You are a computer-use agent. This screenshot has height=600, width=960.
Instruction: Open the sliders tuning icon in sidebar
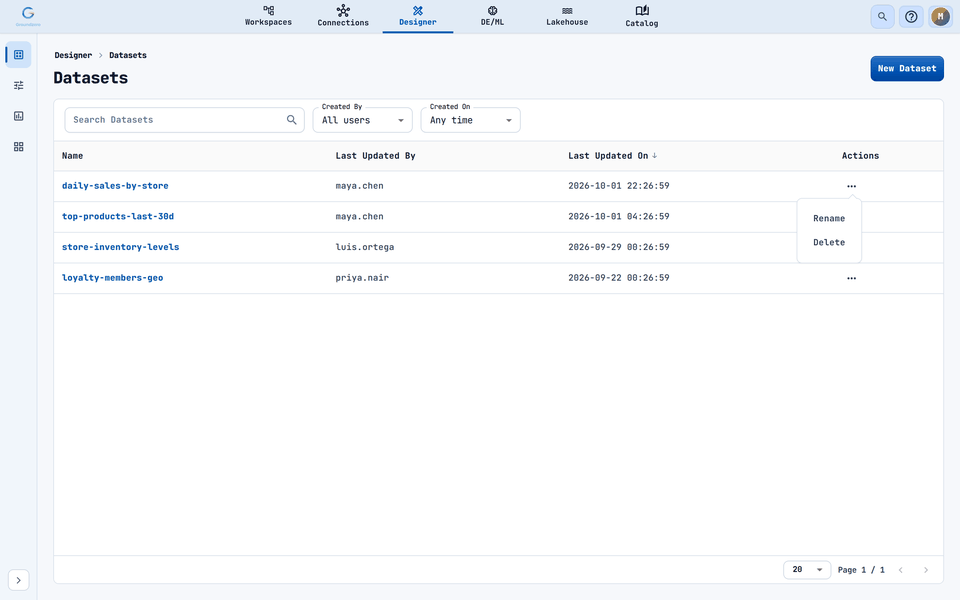[x=18, y=85]
